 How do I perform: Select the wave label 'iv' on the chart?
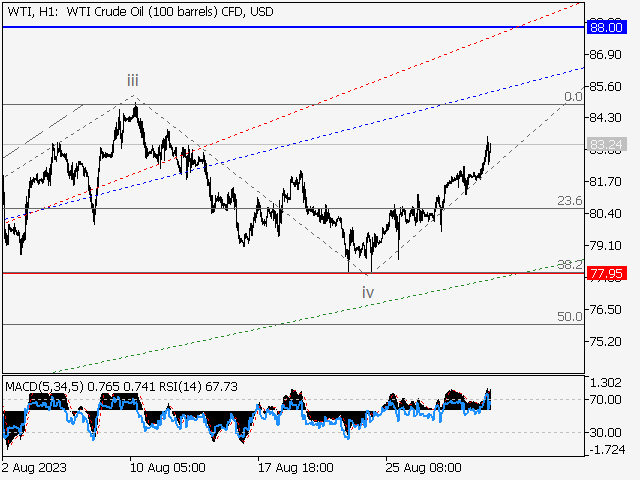point(368,292)
